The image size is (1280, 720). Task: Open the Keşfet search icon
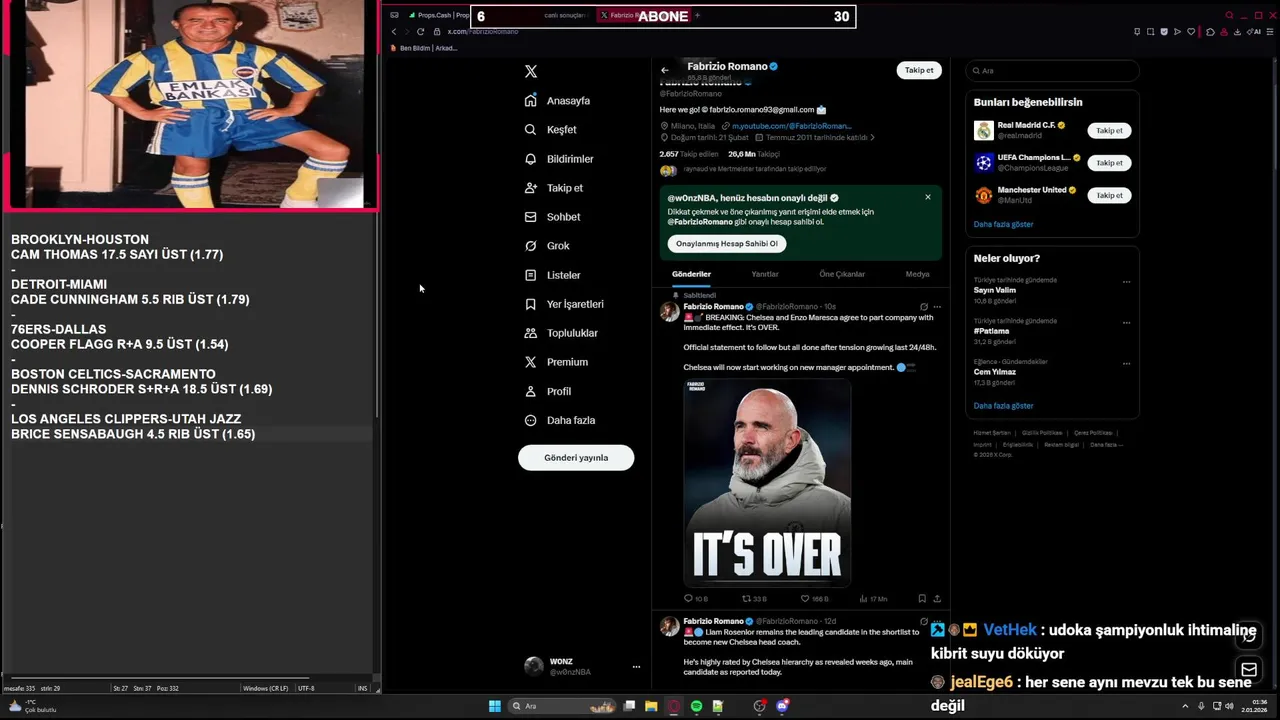click(531, 130)
